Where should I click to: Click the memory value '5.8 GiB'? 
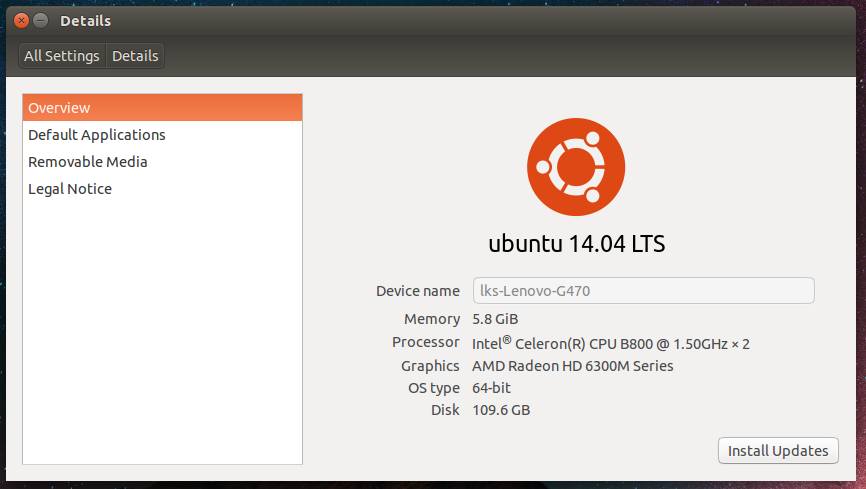495,319
